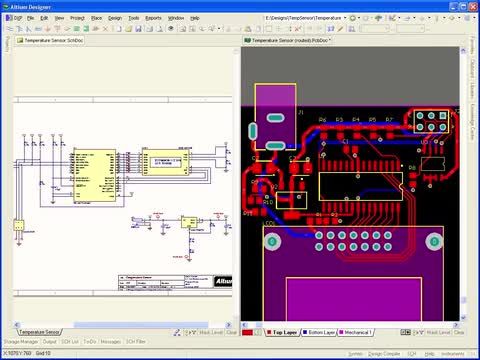Click the blue net label icon
The image size is (480, 360).
click(x=38, y=29)
